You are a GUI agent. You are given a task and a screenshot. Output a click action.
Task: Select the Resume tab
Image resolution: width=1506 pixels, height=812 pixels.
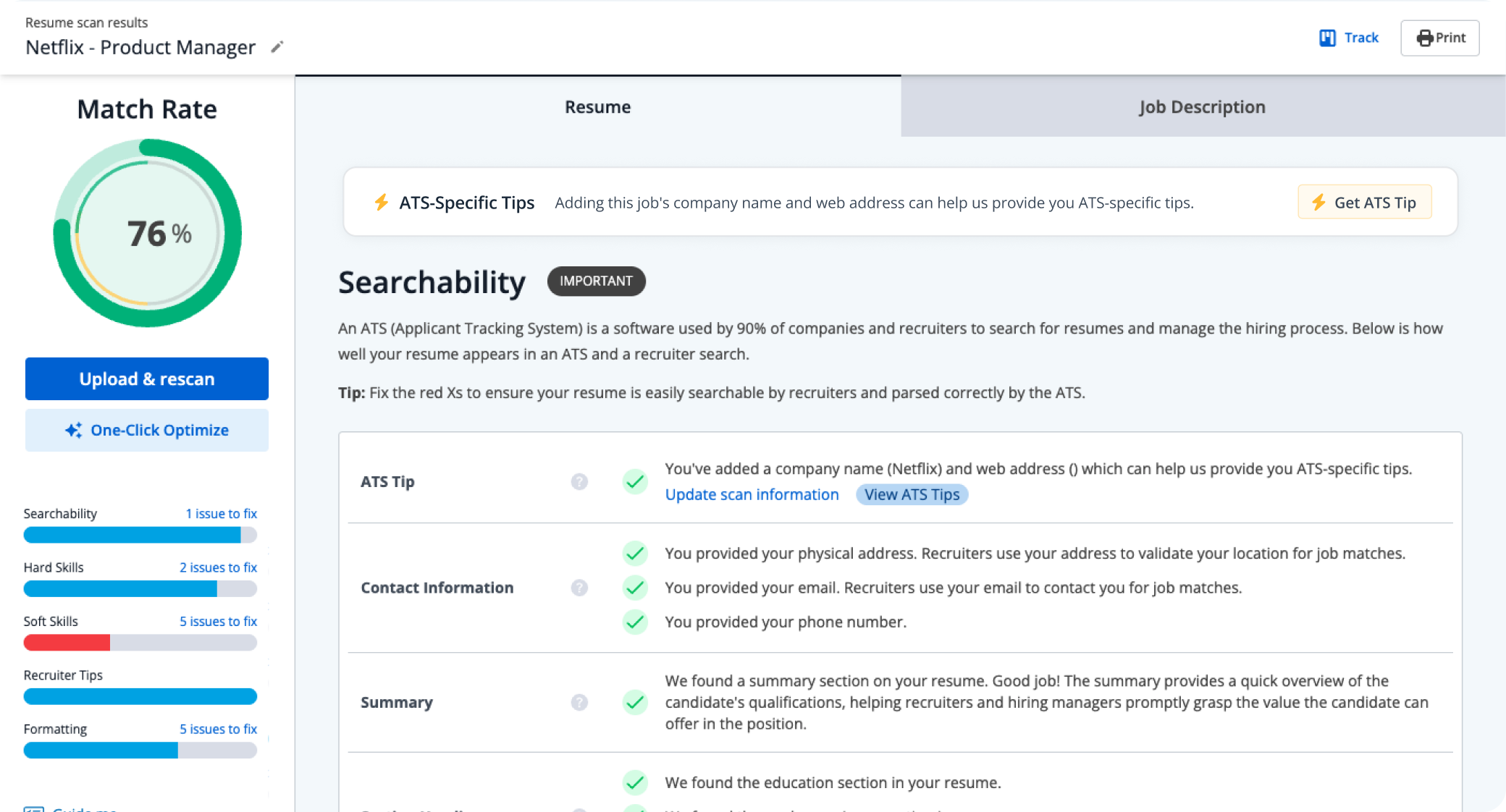[597, 107]
